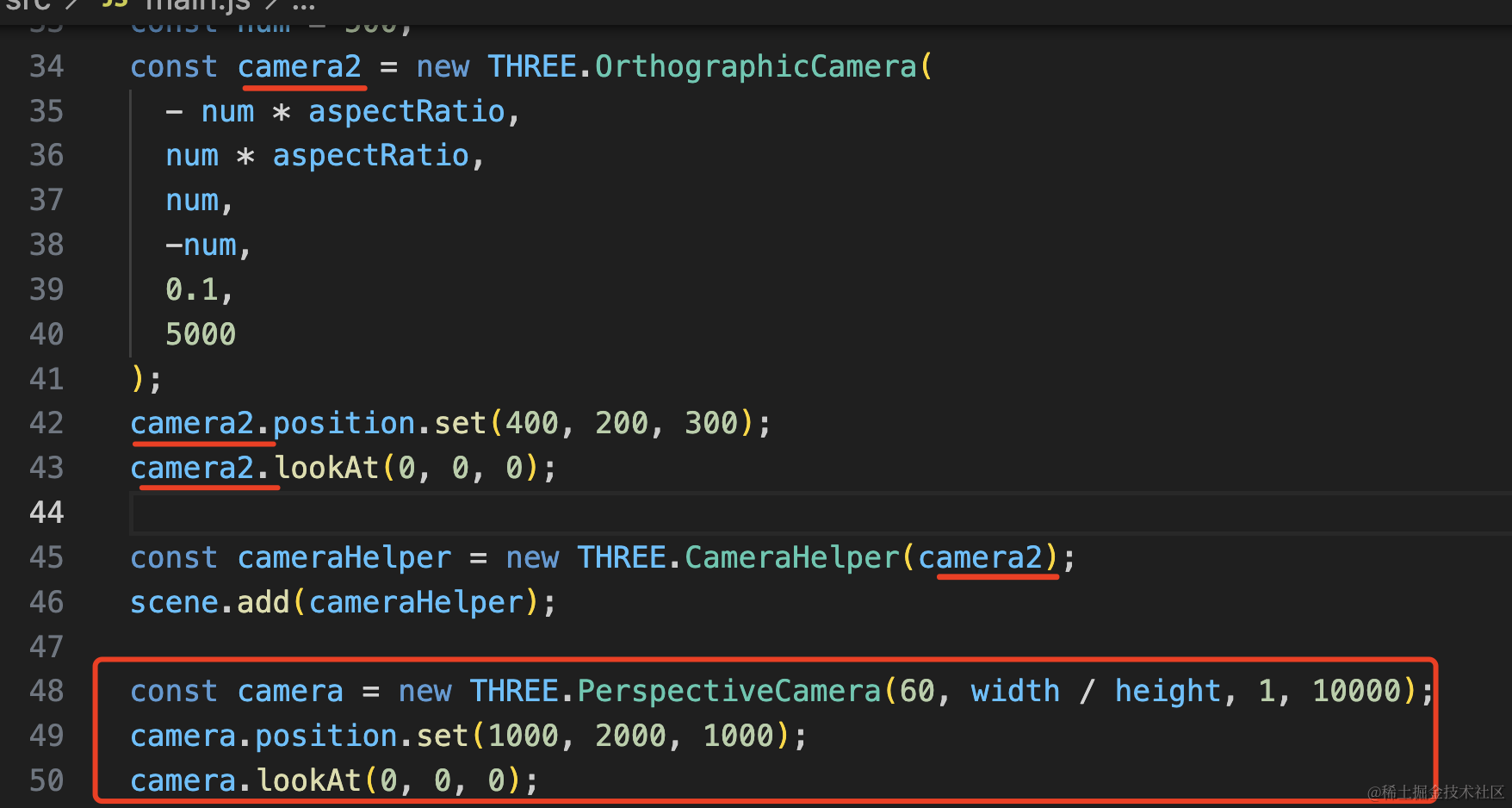
Task: Click scene on line 46
Action: click(174, 602)
